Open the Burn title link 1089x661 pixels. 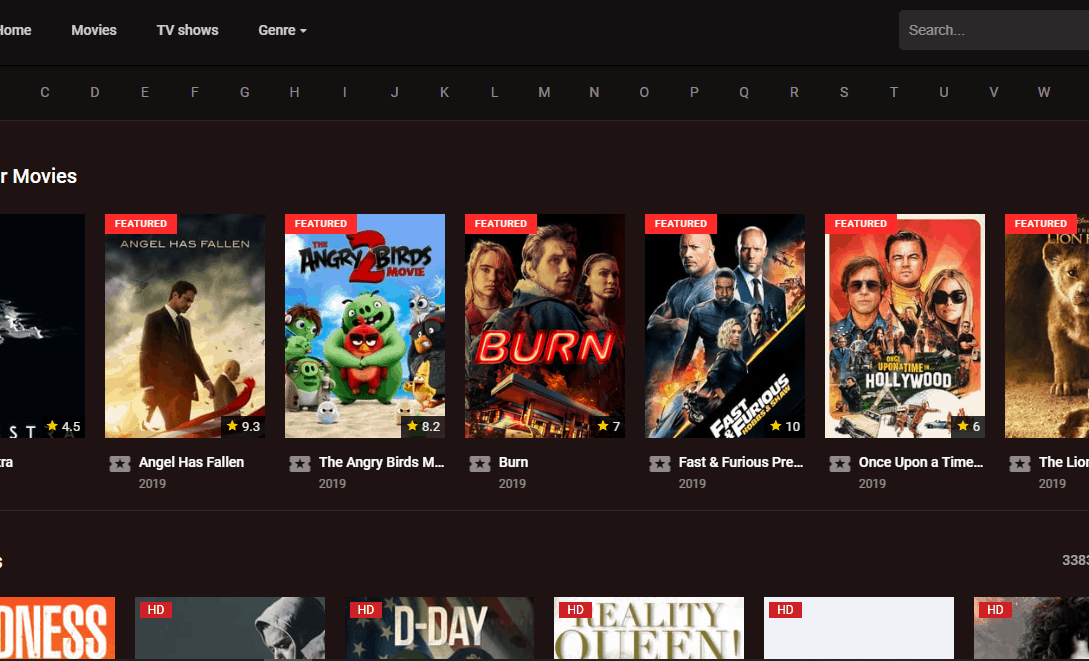coord(513,462)
